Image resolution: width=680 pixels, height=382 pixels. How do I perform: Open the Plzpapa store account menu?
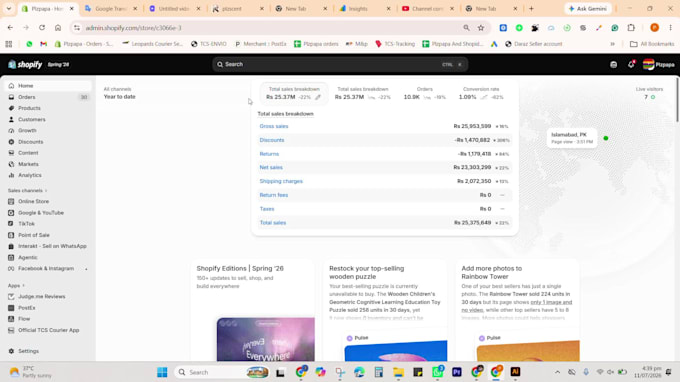[658, 65]
